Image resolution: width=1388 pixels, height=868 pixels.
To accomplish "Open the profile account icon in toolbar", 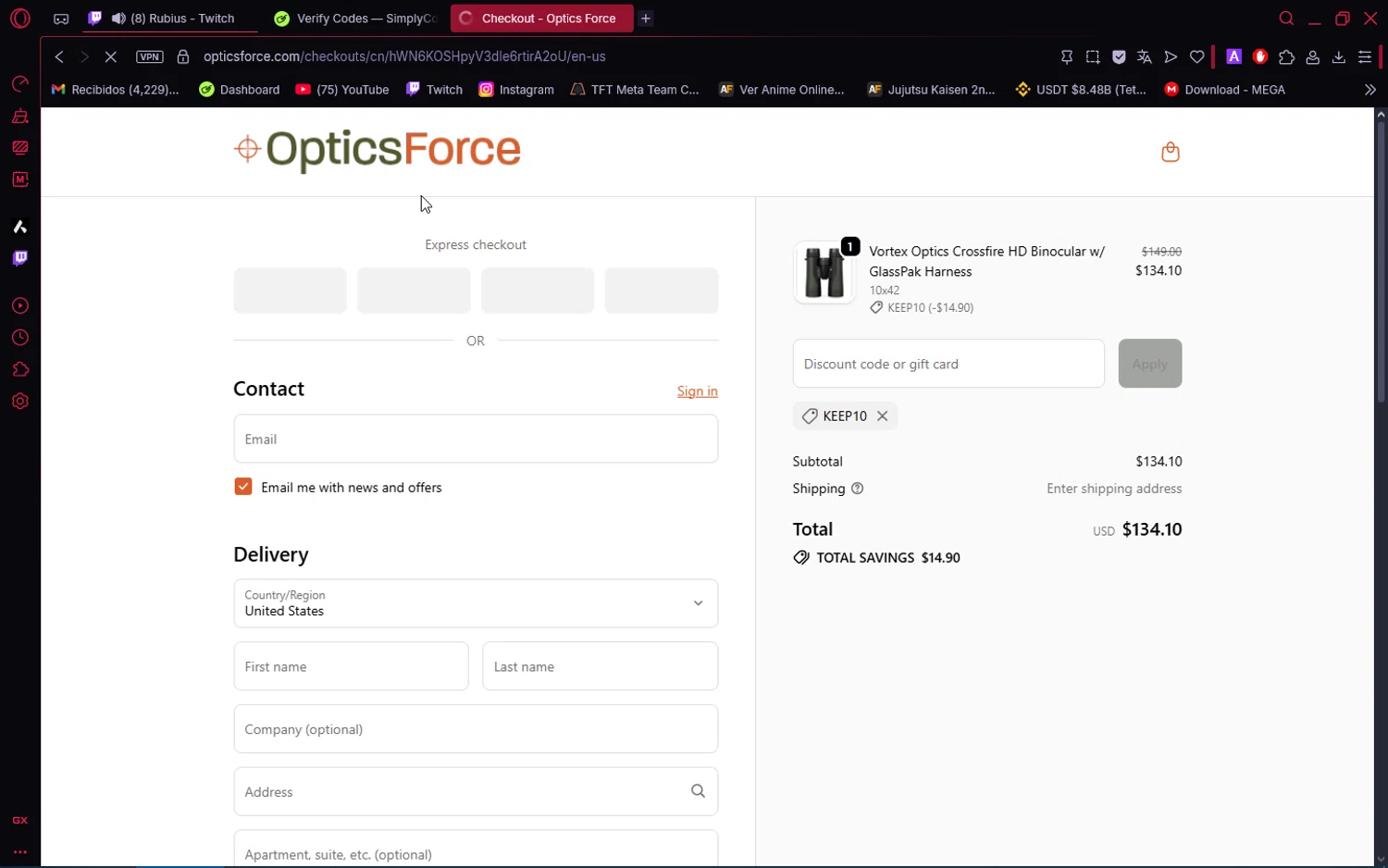I will [1312, 56].
